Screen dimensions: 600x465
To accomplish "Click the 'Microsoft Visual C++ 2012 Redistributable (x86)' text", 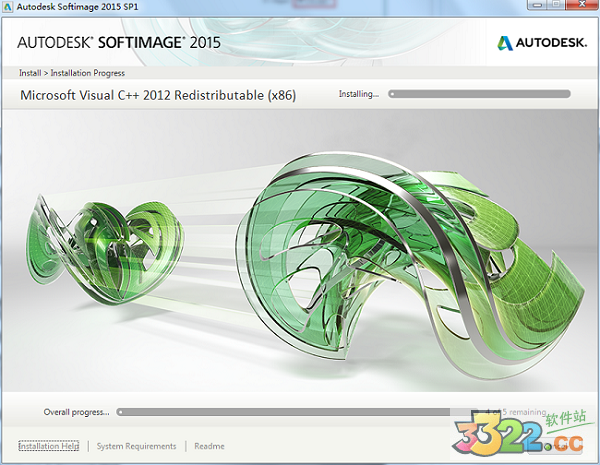I will [158, 95].
